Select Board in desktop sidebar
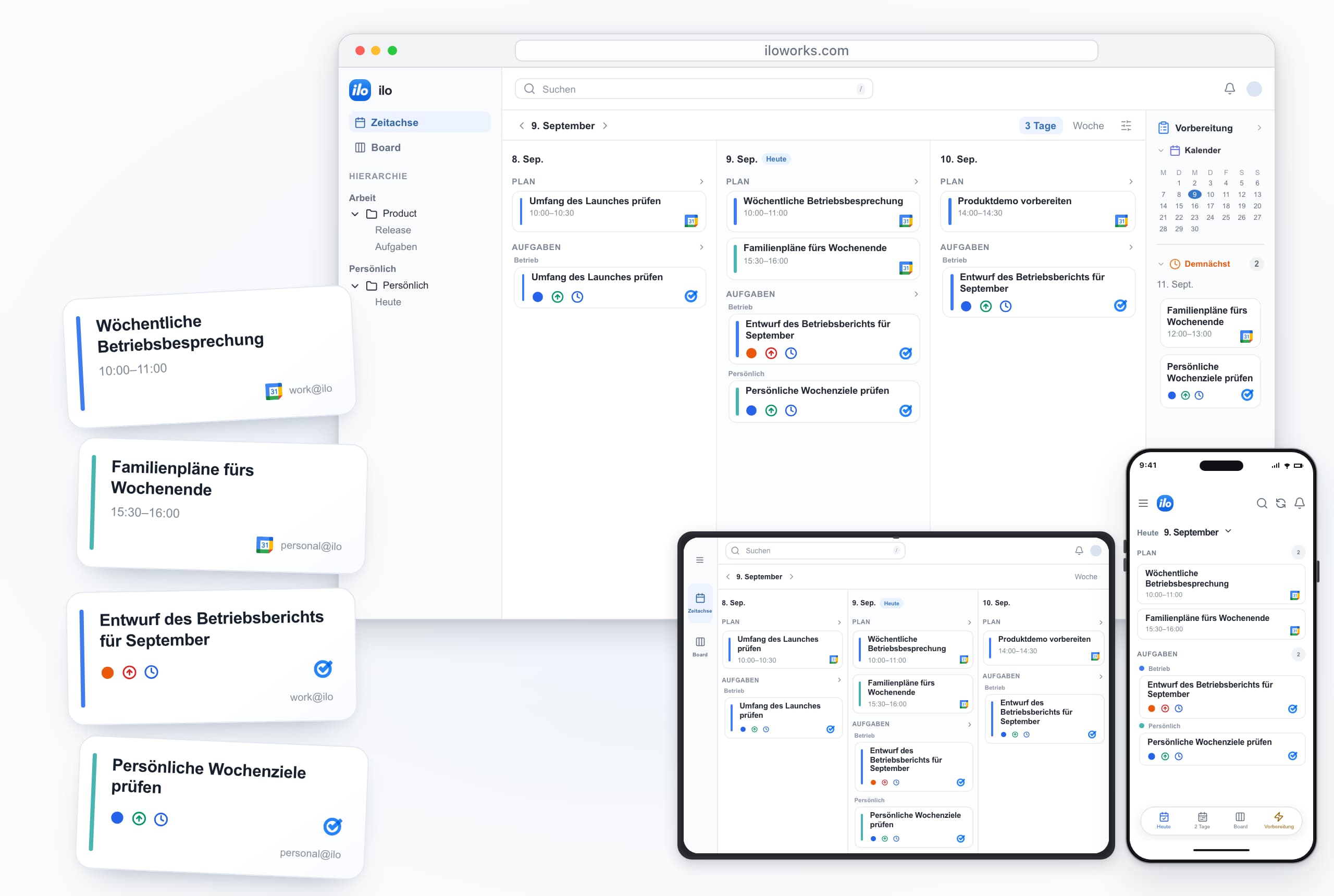 coord(419,147)
